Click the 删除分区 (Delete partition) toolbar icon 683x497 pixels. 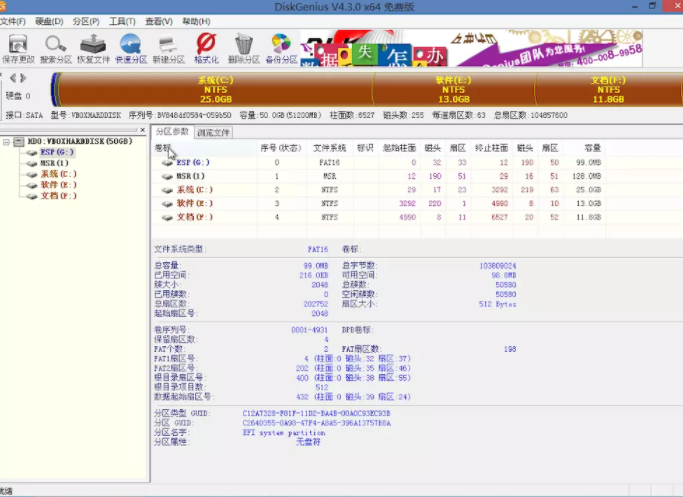[x=244, y=47]
